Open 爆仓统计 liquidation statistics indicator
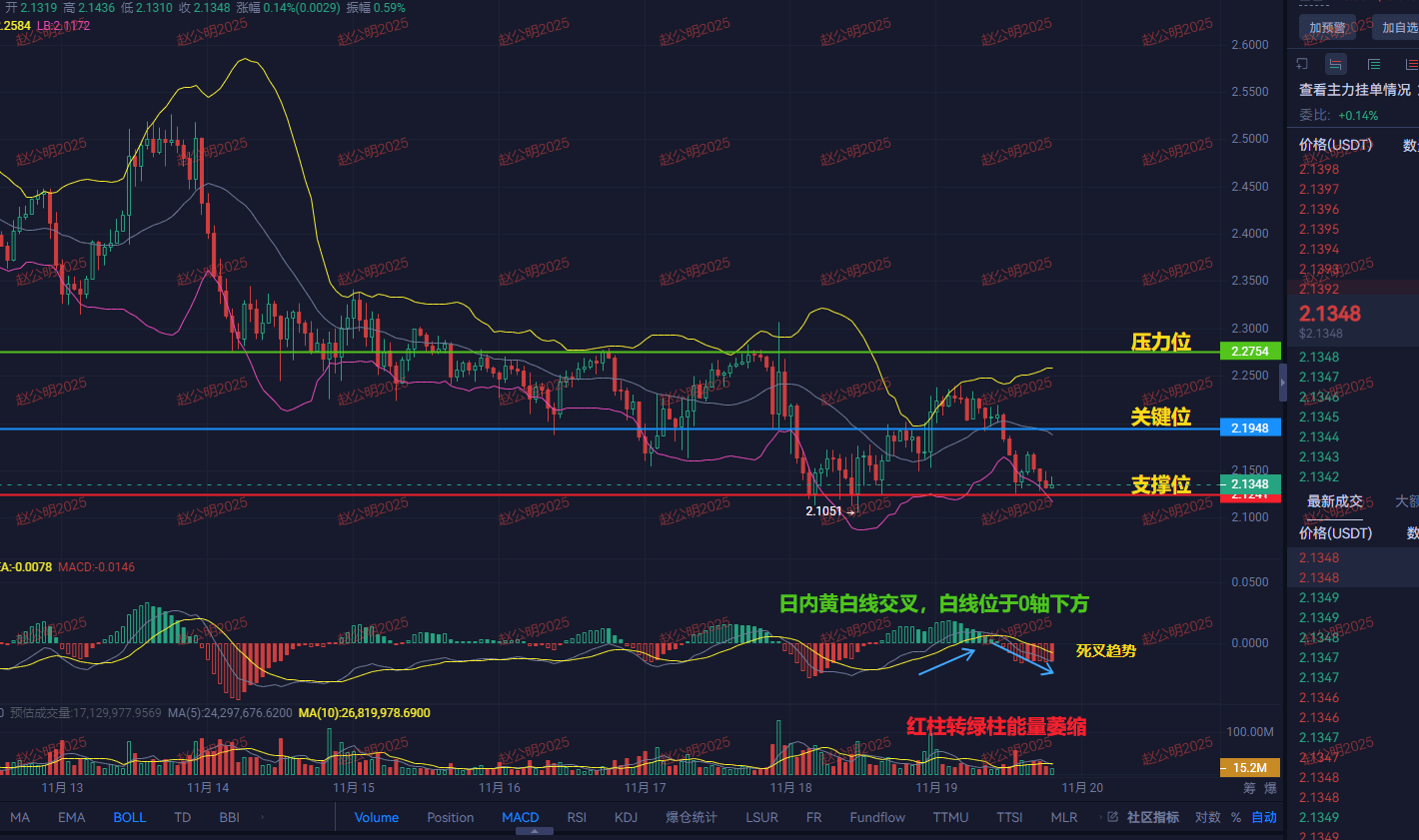Screen dimensions: 1419x840 [x=690, y=817]
